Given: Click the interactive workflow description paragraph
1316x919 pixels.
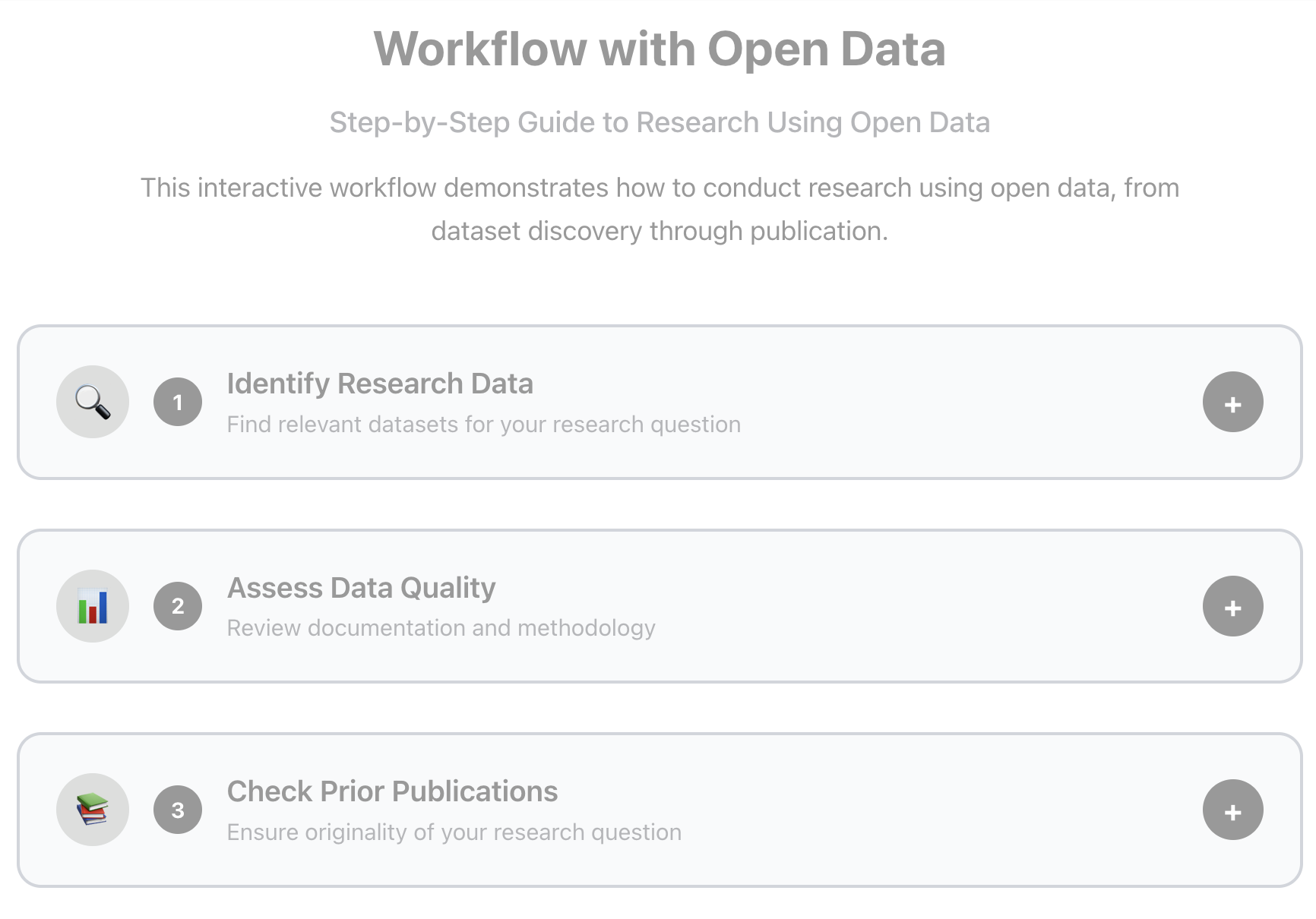Looking at the screenshot, I should pos(659,209).
